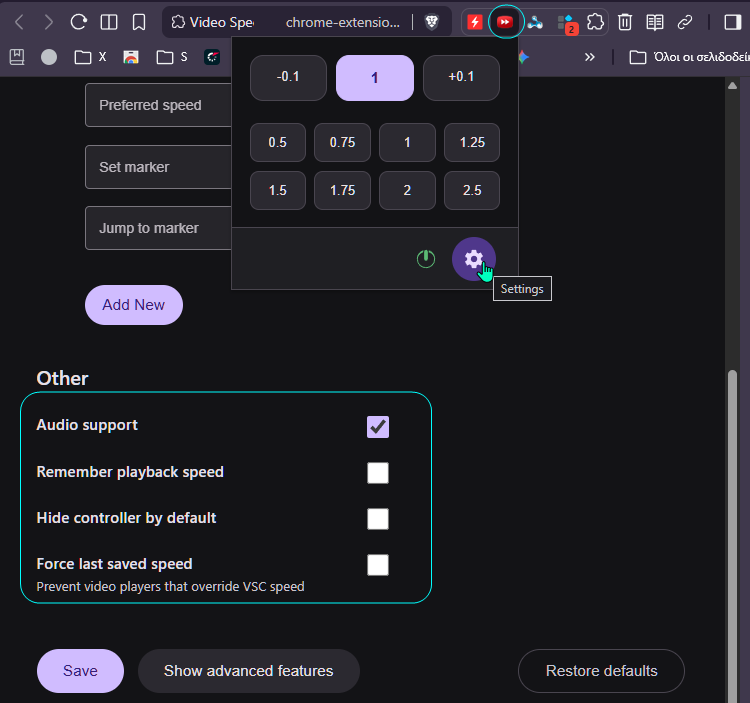Click the Add New button

point(134,305)
